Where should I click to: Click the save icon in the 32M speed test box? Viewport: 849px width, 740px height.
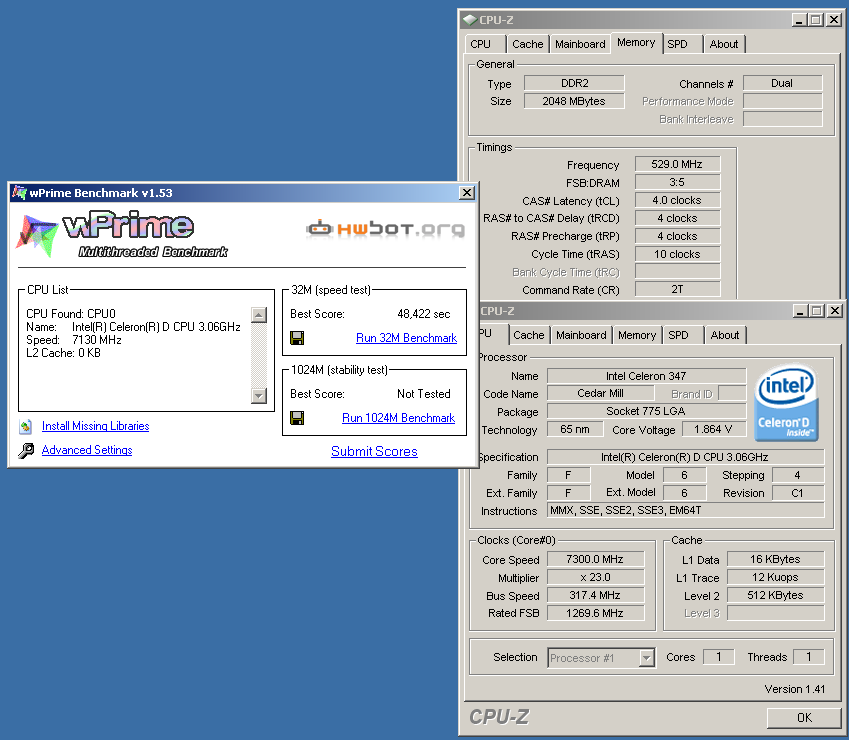[297, 338]
